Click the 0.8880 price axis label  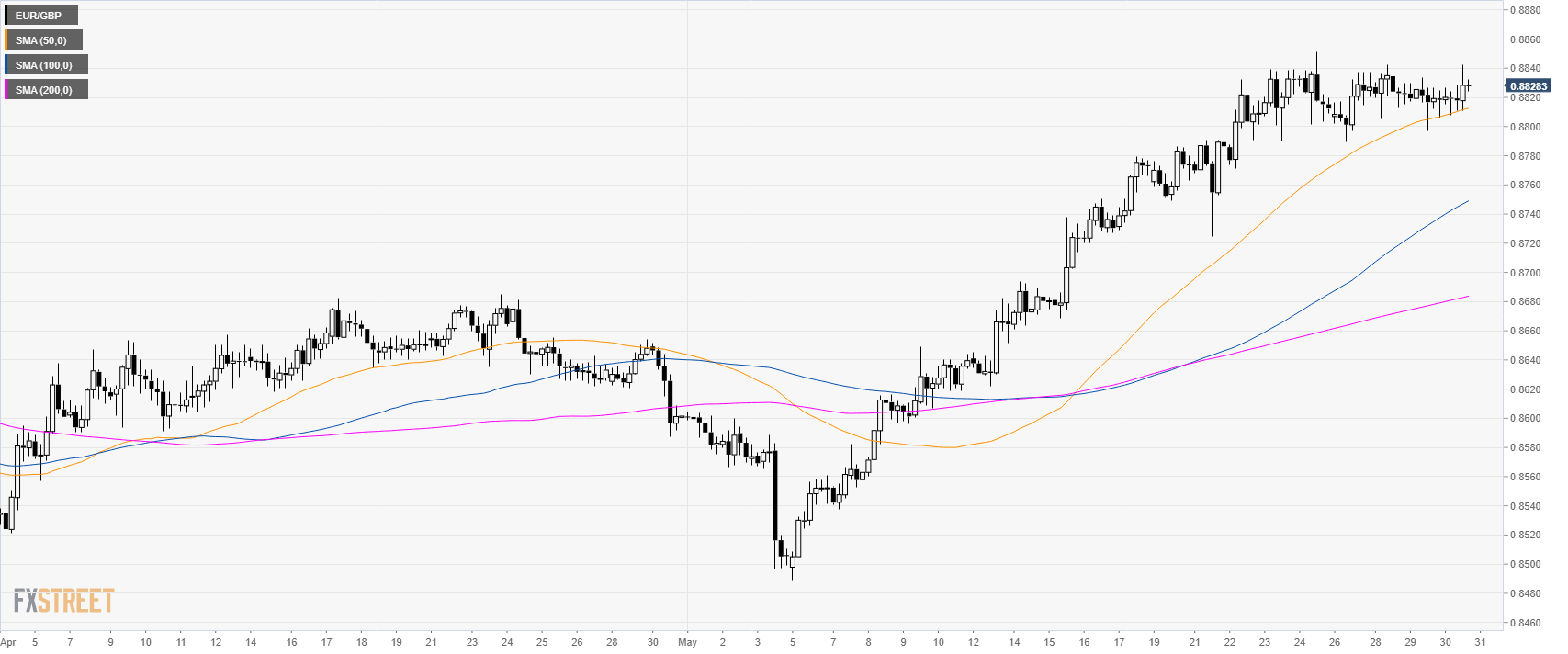click(x=1526, y=11)
